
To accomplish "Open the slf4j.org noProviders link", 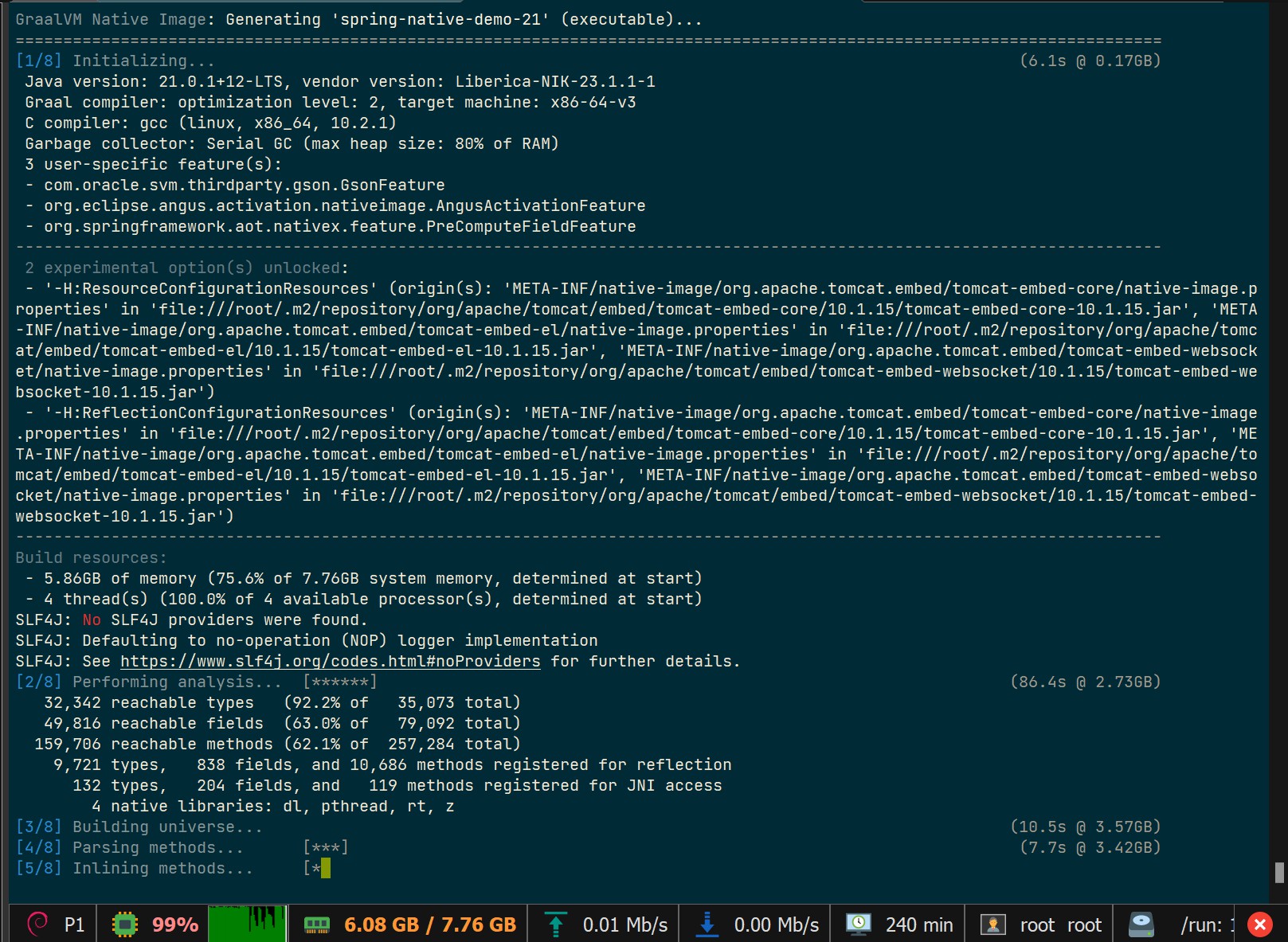I will click(x=331, y=661).
